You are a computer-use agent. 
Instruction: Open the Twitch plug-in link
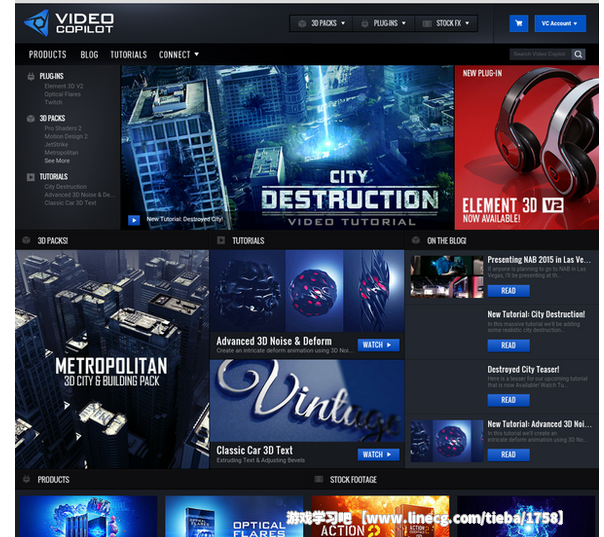(53, 102)
